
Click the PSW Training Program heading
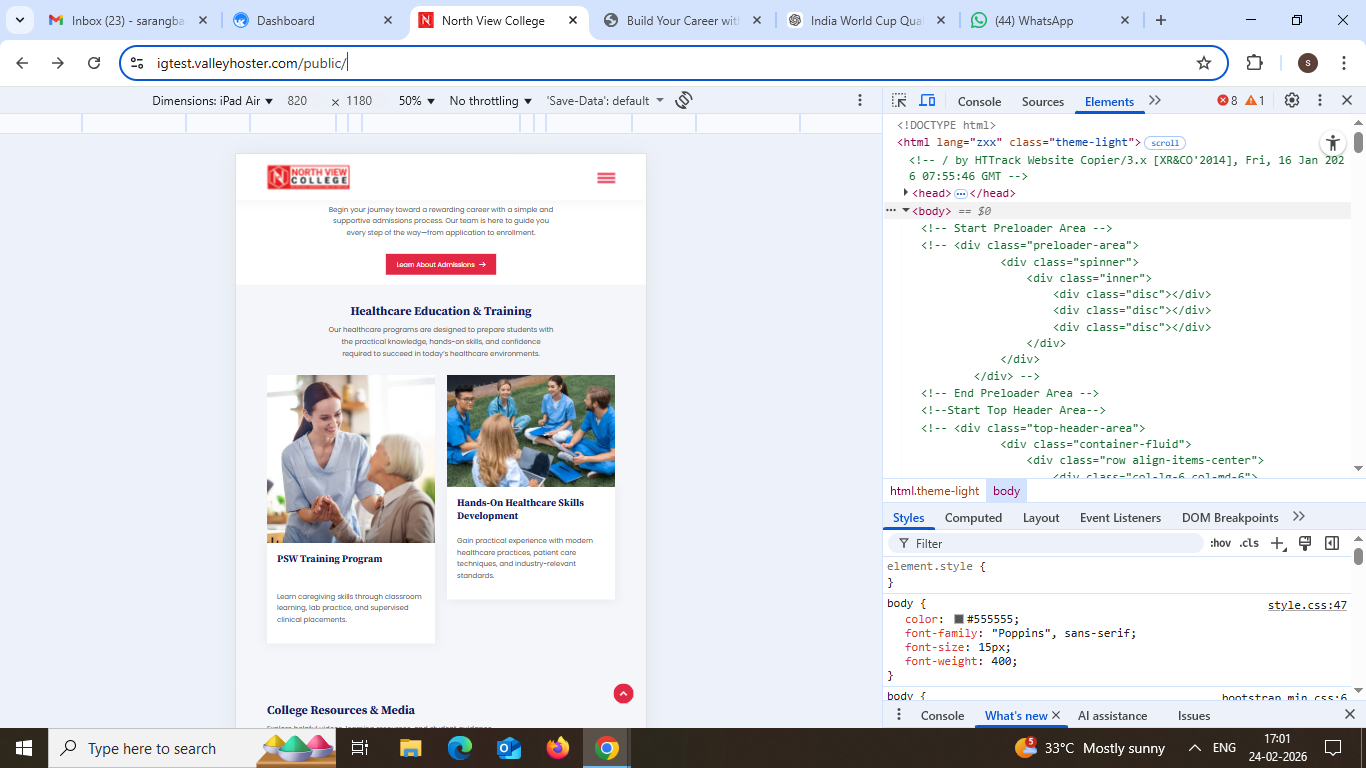(x=329, y=559)
